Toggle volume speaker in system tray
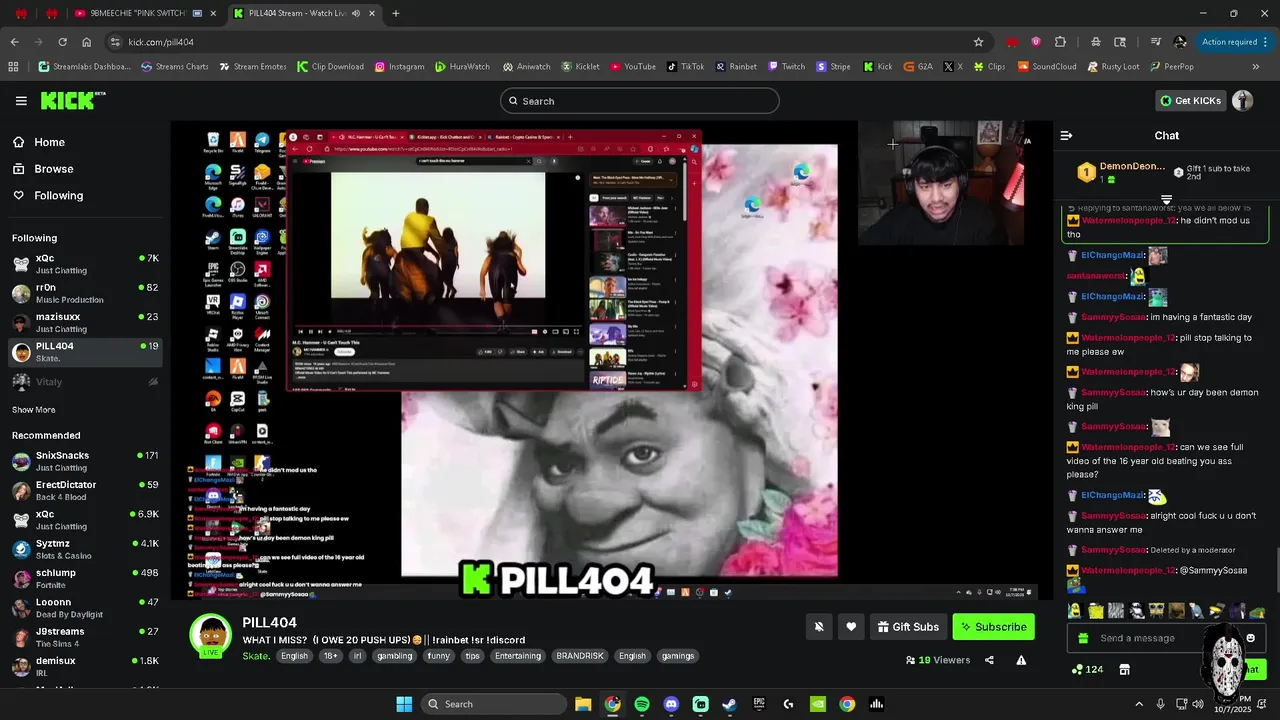Screen dimensions: 1280x720 point(1198,704)
